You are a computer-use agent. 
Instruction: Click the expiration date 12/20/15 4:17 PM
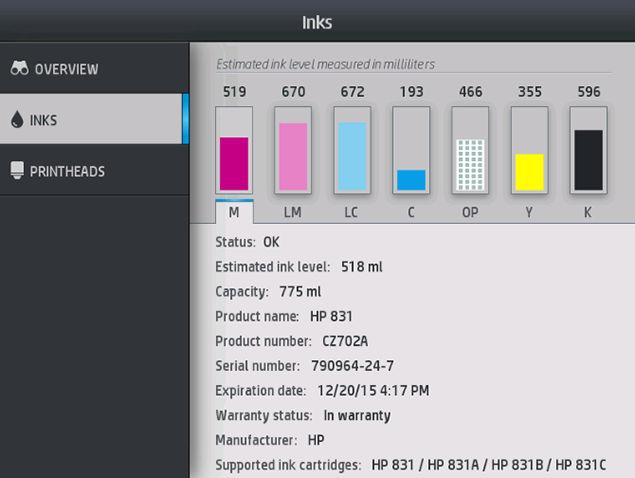pyautogui.click(x=373, y=391)
